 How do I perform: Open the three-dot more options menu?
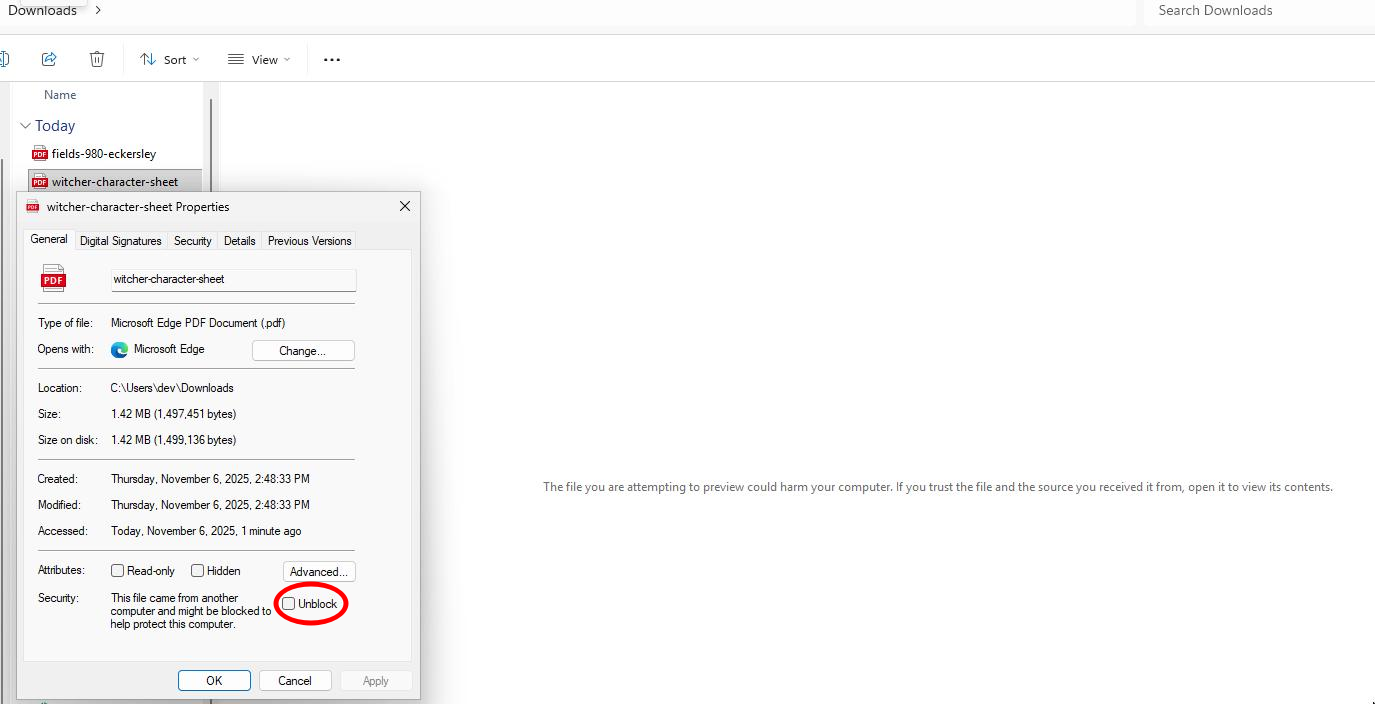tap(332, 60)
